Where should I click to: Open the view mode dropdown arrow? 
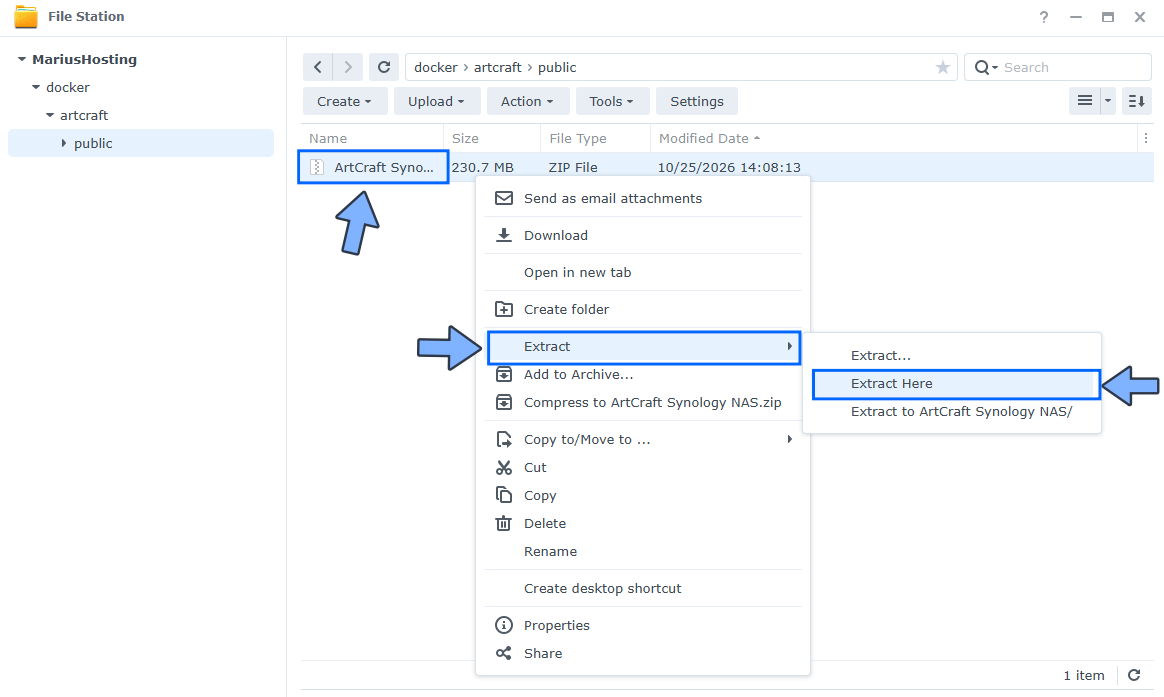[x=1108, y=101]
